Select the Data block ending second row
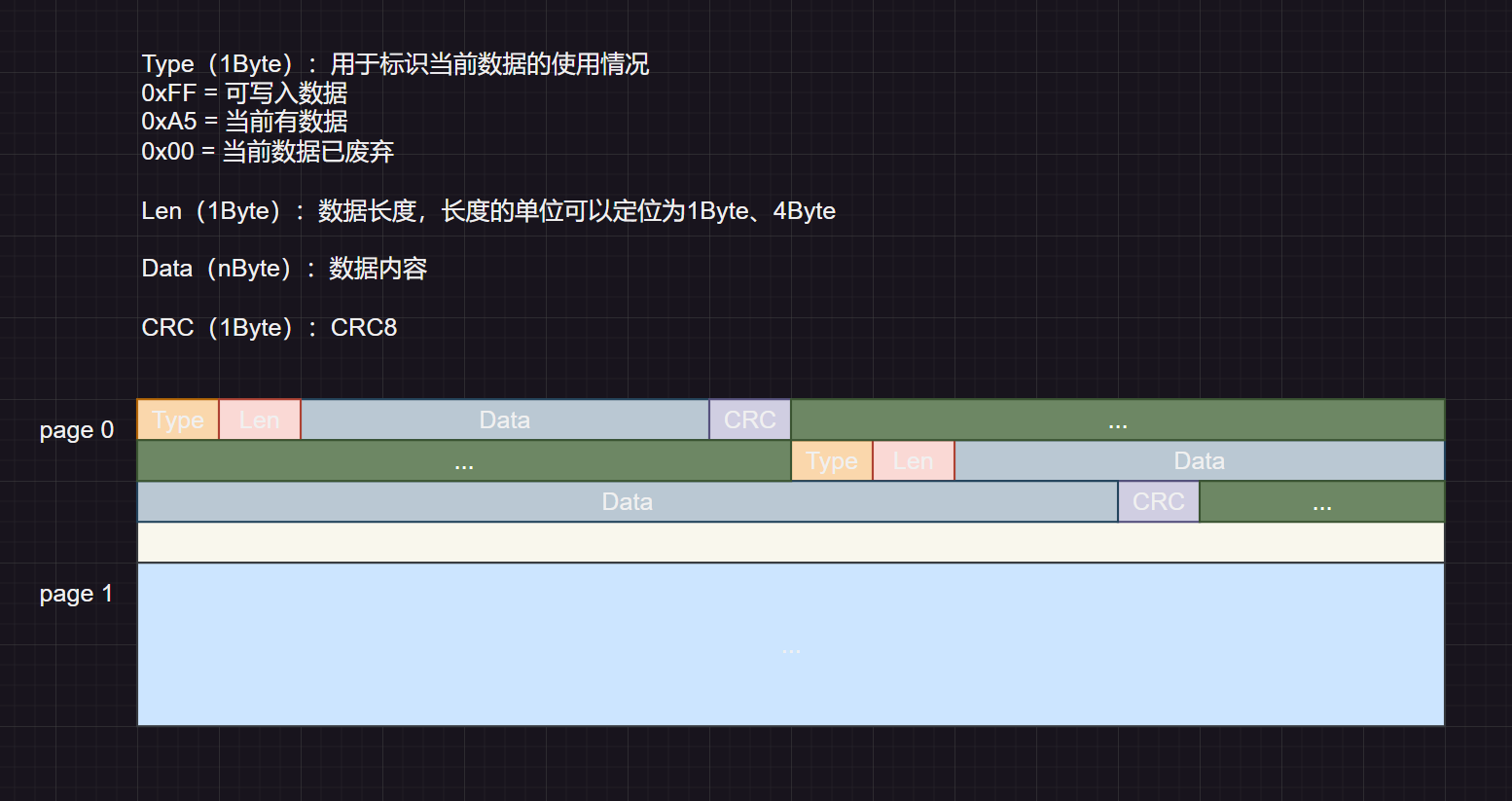The height and width of the screenshot is (801, 1512). click(x=1199, y=461)
